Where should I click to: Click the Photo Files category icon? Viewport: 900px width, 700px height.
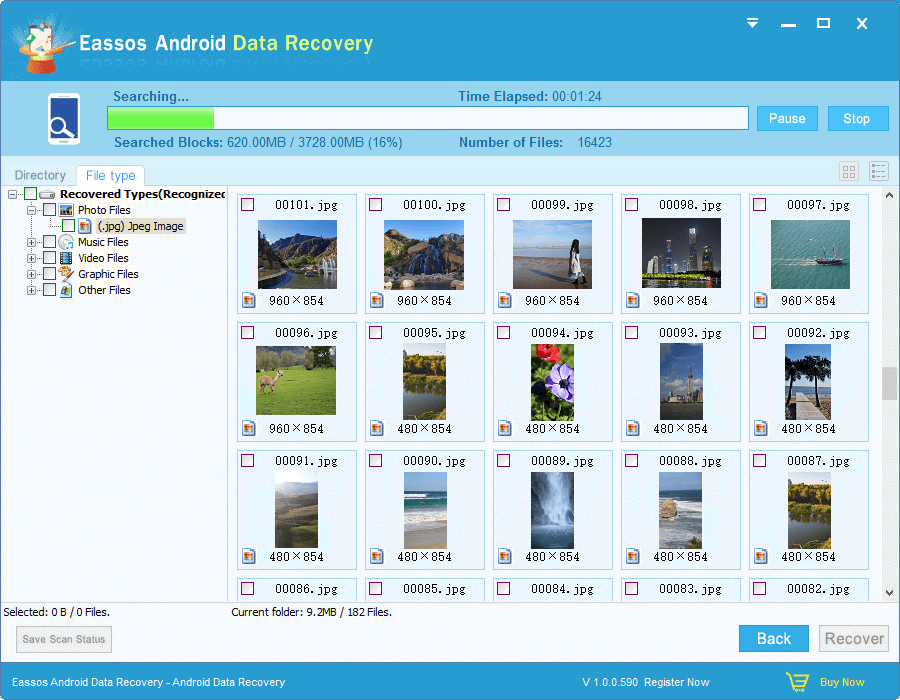(x=67, y=210)
